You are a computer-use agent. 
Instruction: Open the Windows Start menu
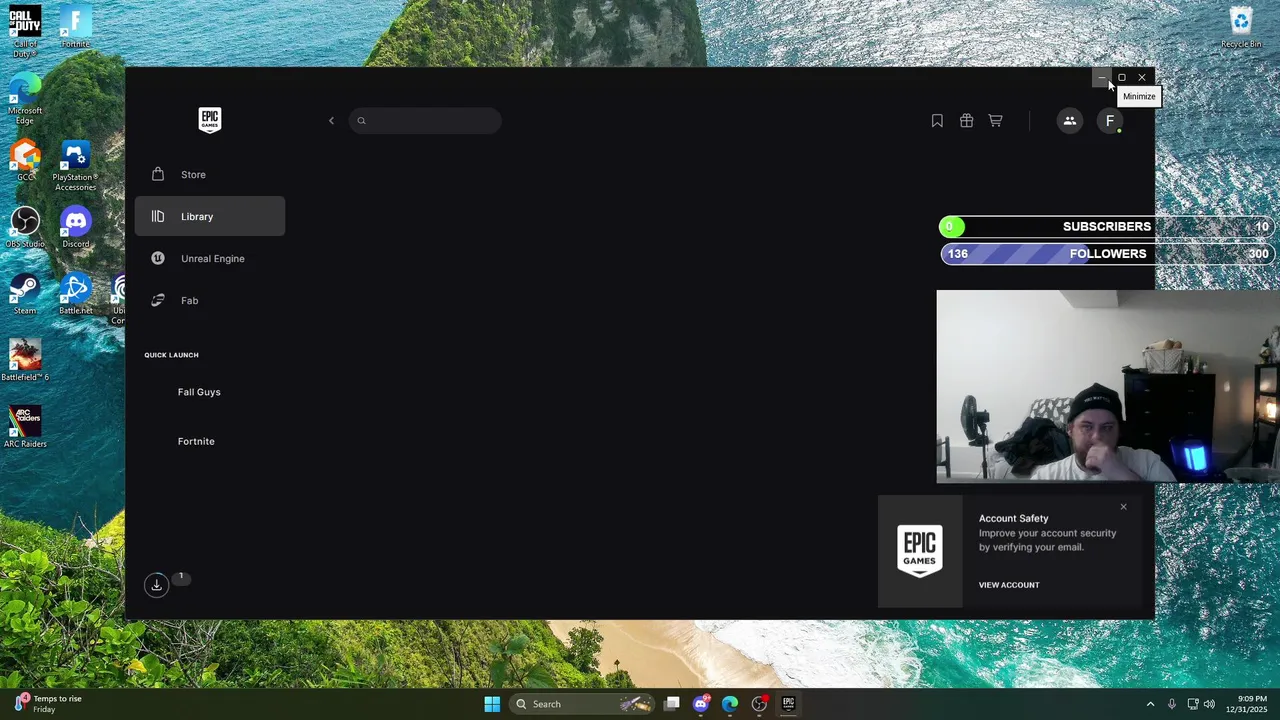click(492, 704)
